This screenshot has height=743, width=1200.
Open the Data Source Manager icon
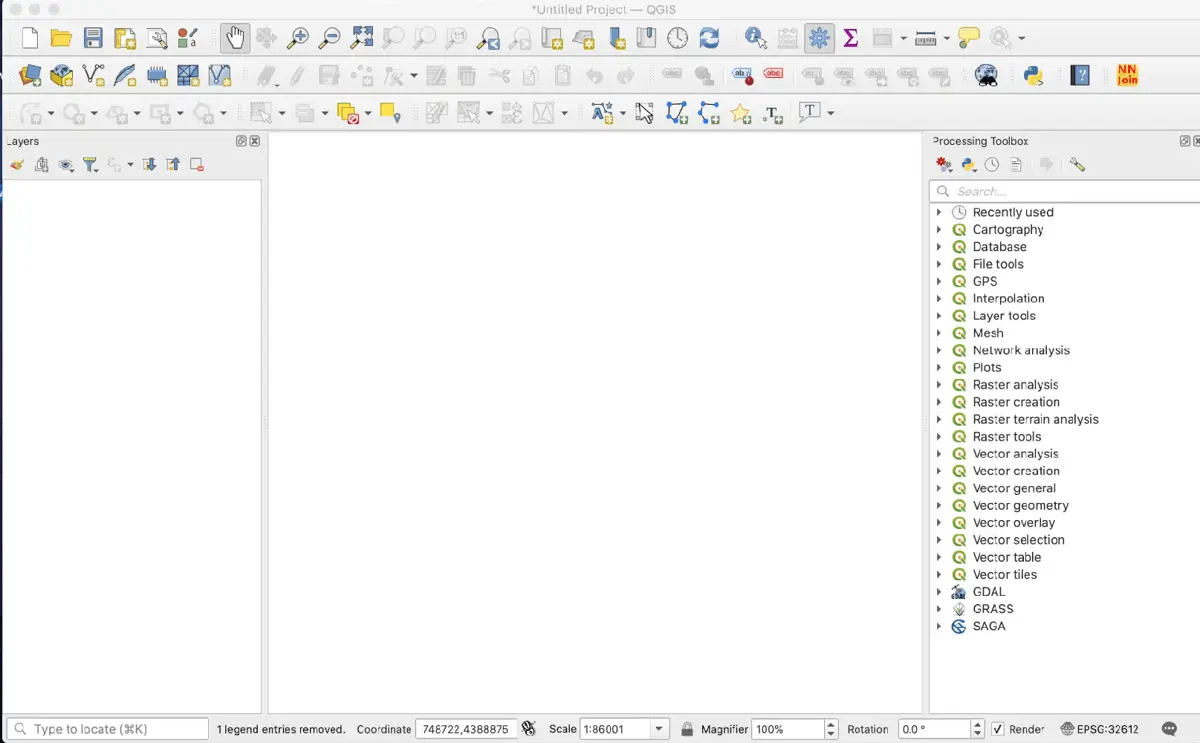point(30,75)
